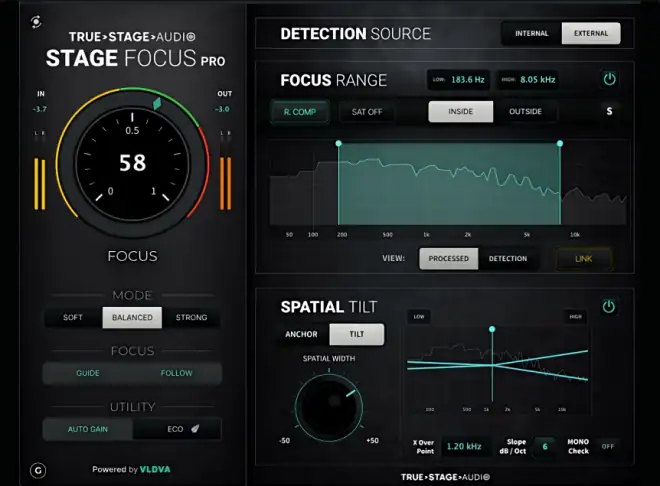The width and height of the screenshot is (660, 486).
Task: Toggle AUTO GAIN utility
Action: coord(88,429)
